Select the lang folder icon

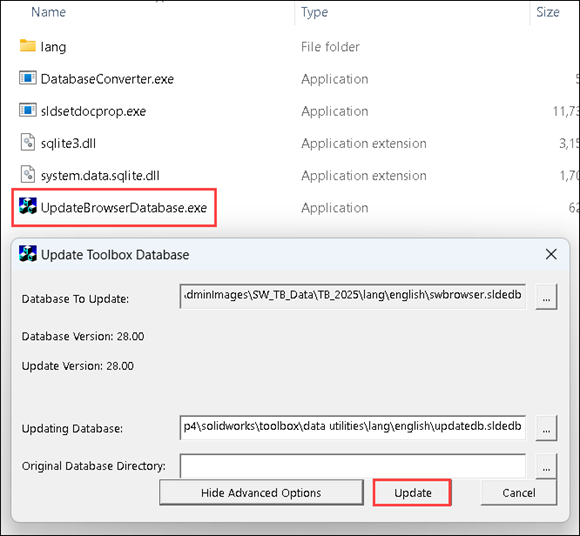[x=27, y=46]
